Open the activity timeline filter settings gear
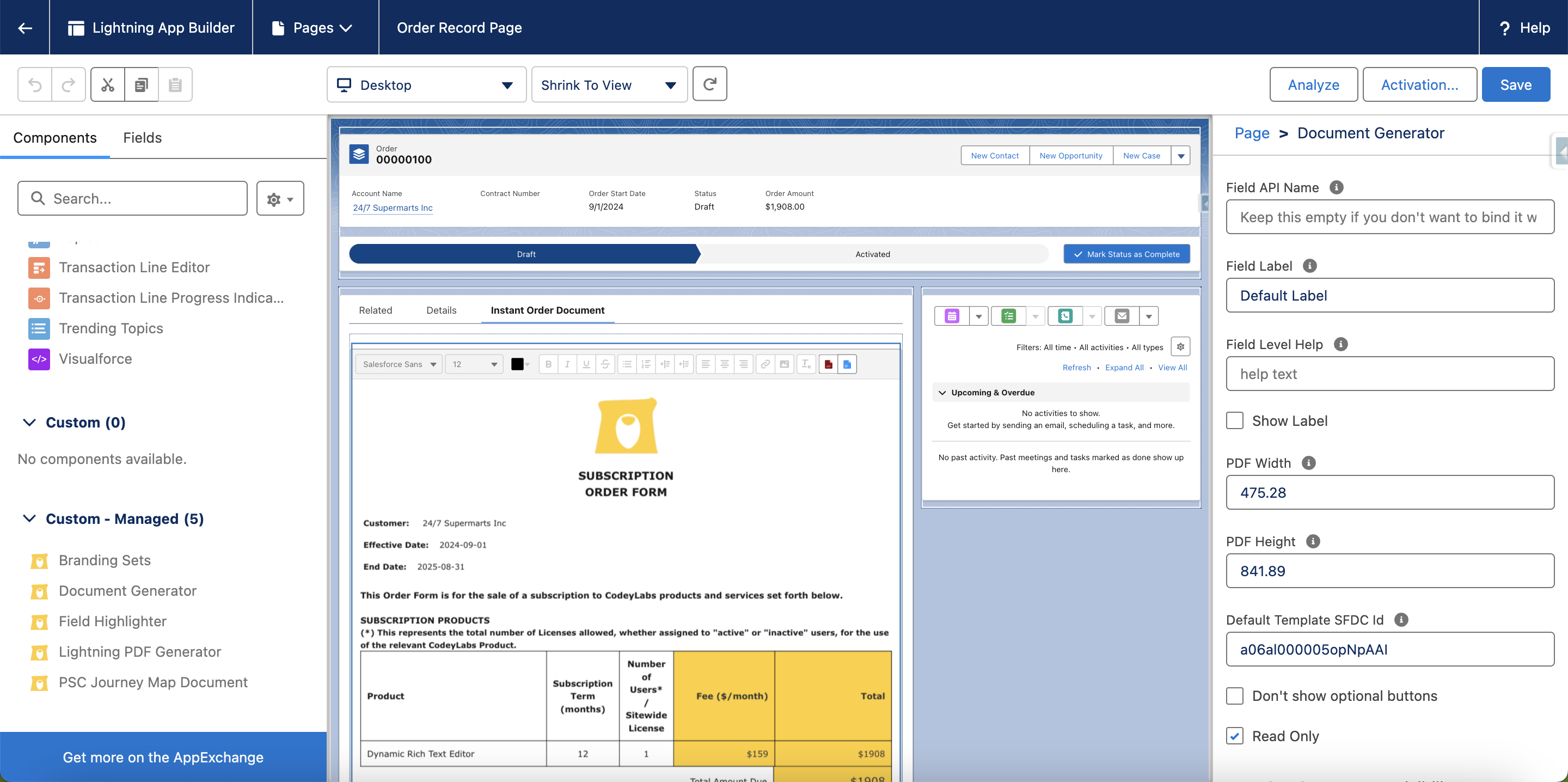Screen dimensions: 1568x782 [1180, 346]
